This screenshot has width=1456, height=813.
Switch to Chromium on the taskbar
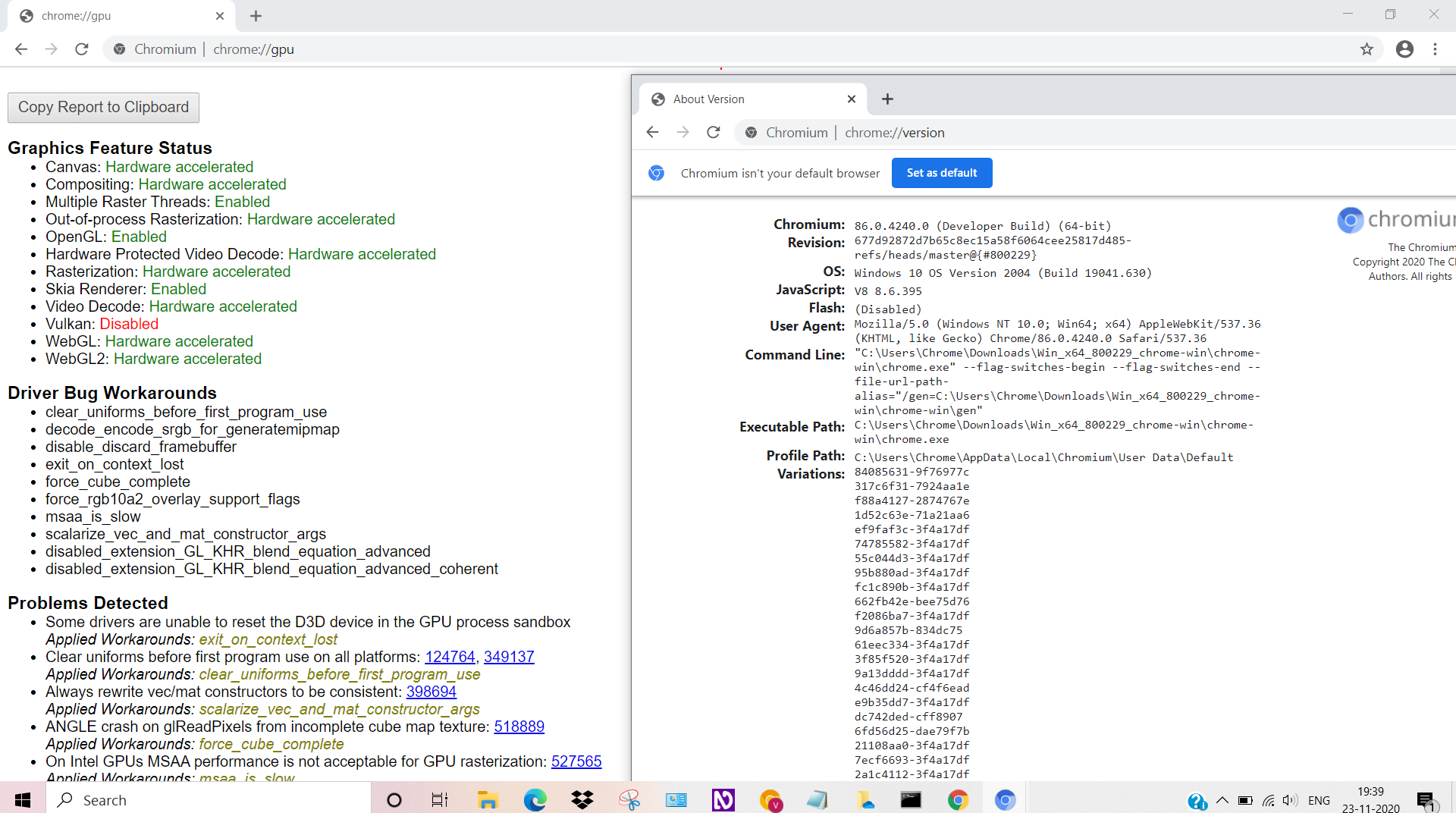pos(1005,800)
